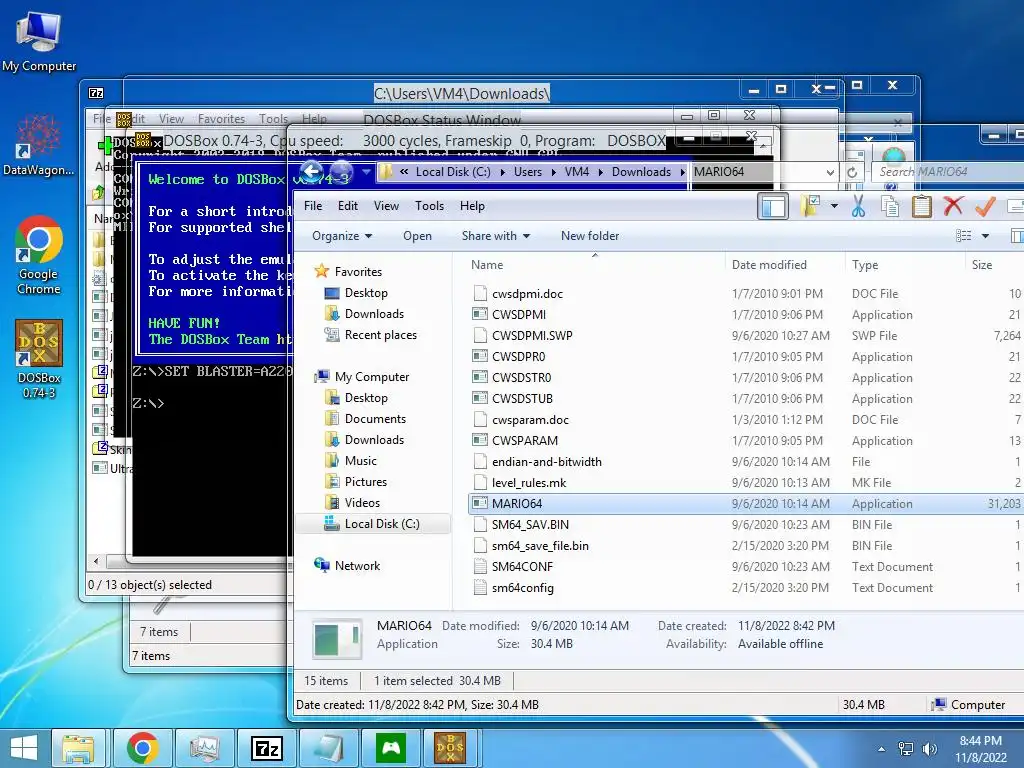Click Users in the address breadcrumb
This screenshot has height=768, width=1024.
(528, 172)
